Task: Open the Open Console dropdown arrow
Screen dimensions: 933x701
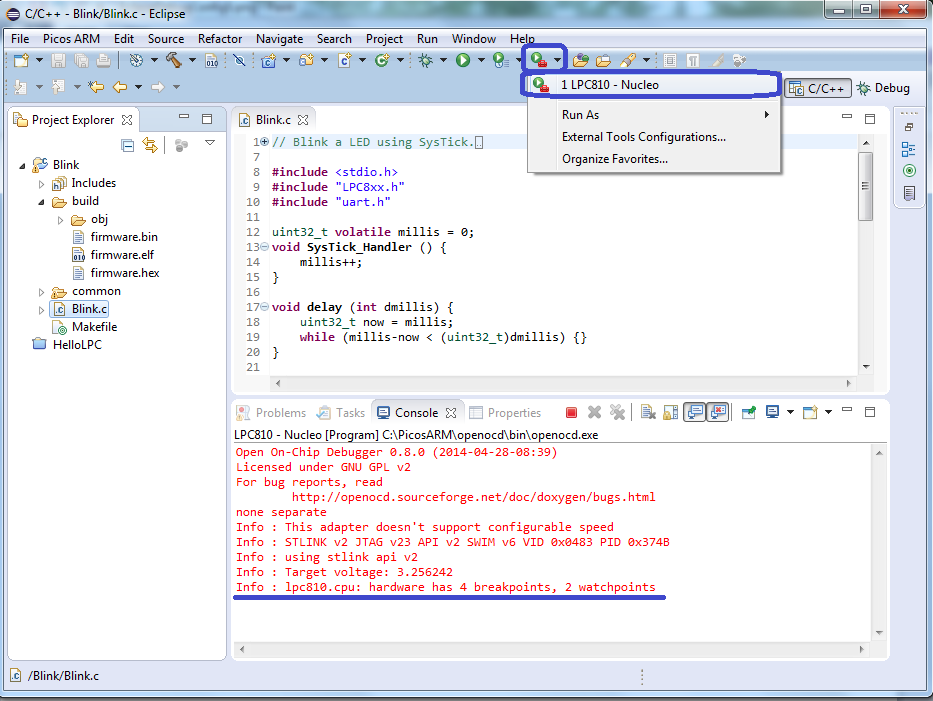Action: point(828,412)
